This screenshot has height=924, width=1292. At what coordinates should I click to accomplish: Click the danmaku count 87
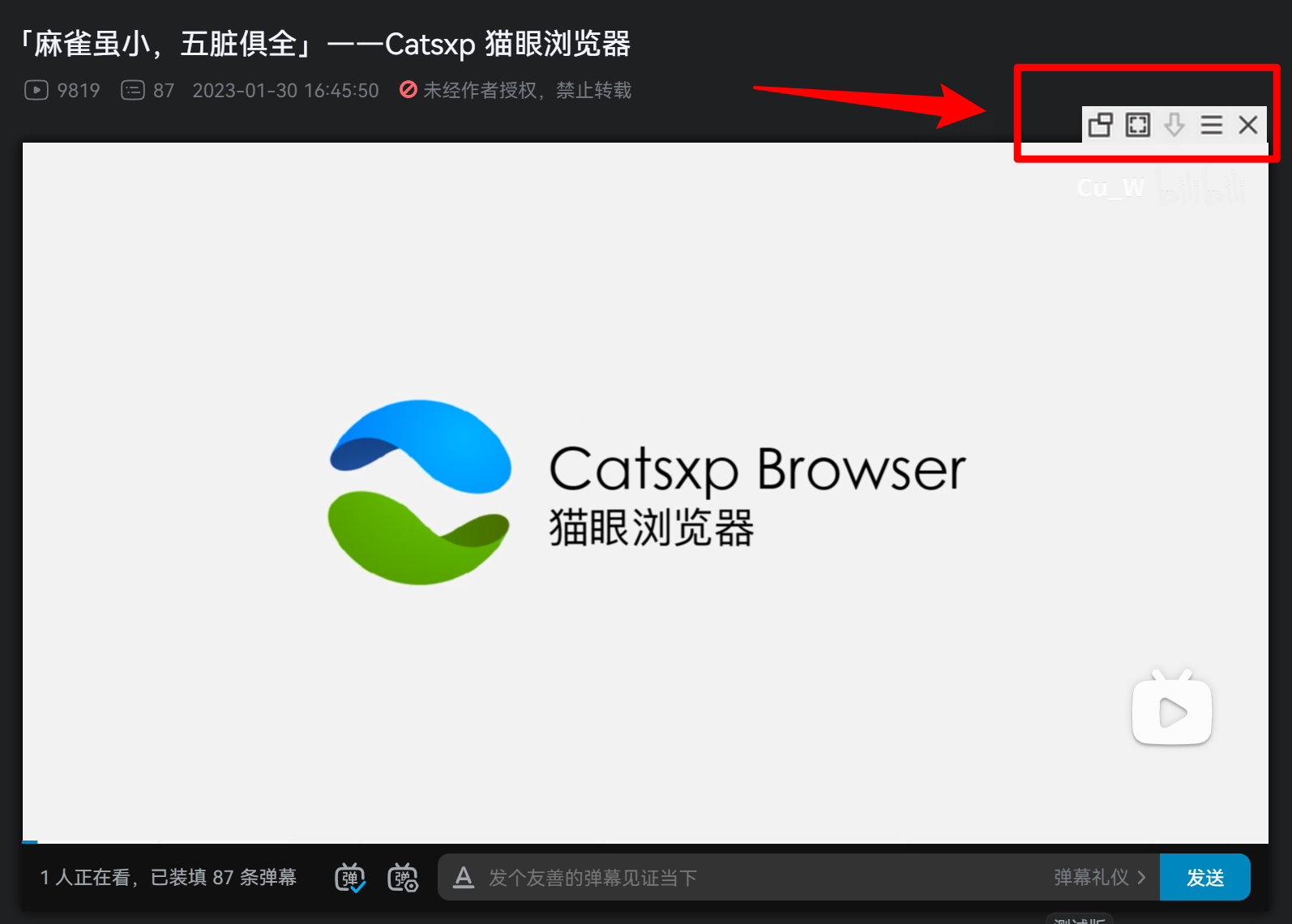148,90
